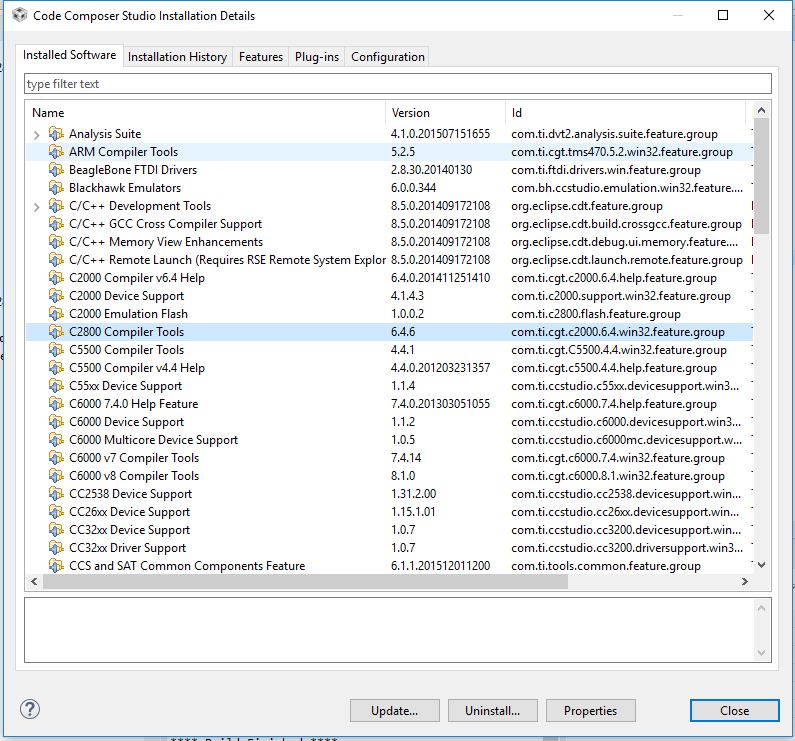
Task: Sort the list by Version column header
Action: click(445, 113)
